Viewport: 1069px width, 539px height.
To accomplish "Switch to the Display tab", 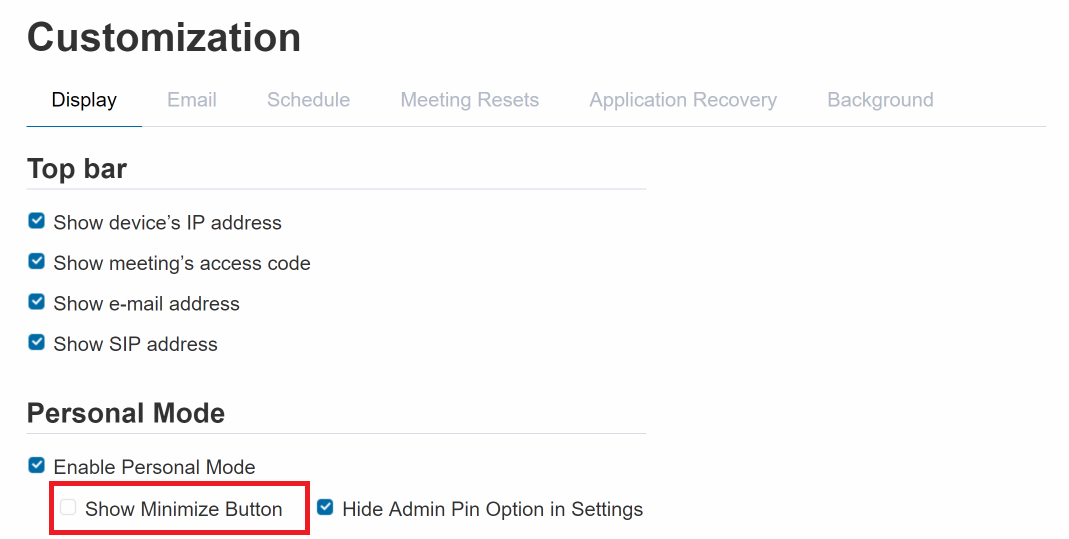I will point(84,100).
